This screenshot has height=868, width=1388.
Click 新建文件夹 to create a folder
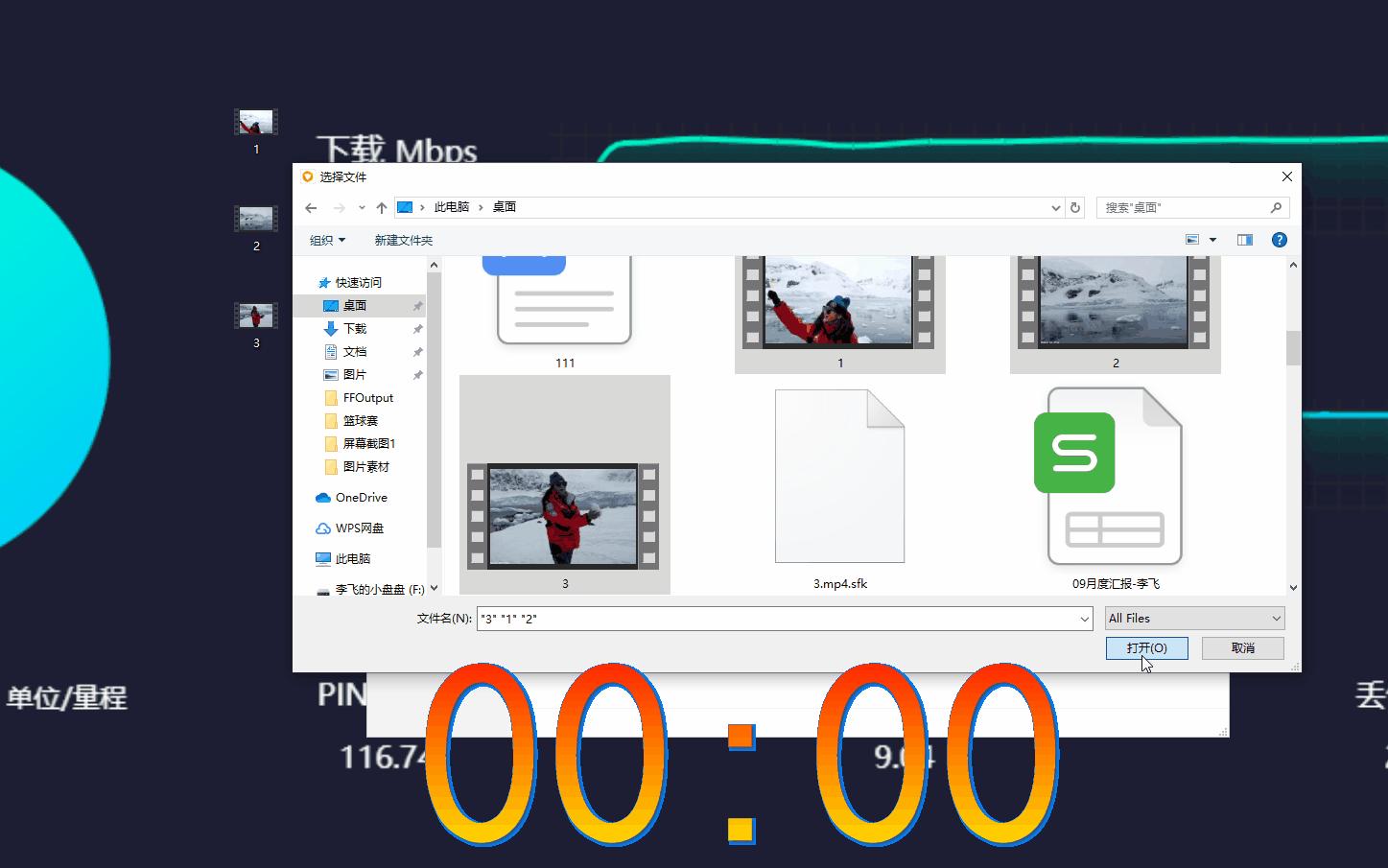[x=404, y=241]
